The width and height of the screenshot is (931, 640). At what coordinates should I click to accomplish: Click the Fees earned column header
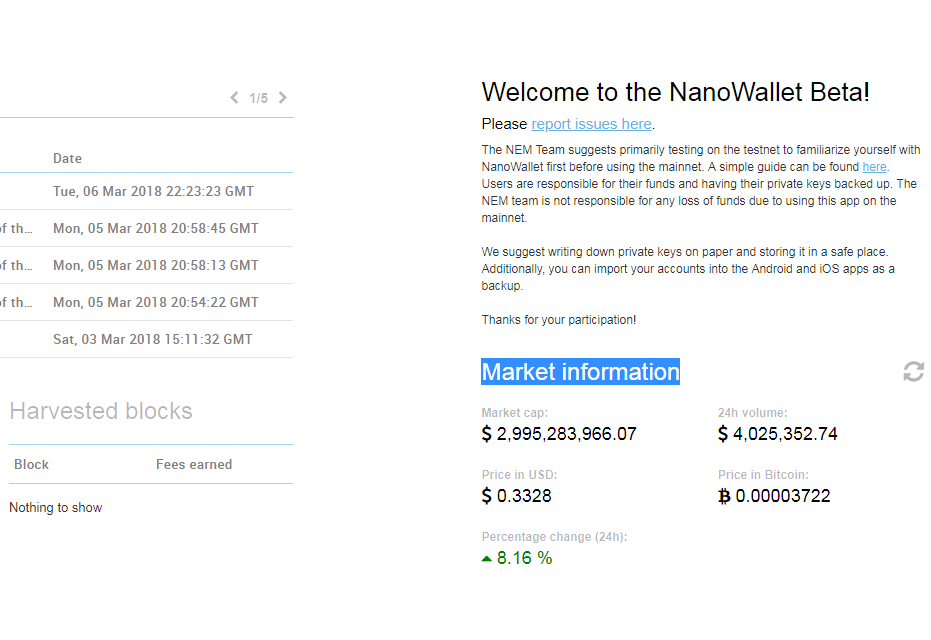(194, 464)
